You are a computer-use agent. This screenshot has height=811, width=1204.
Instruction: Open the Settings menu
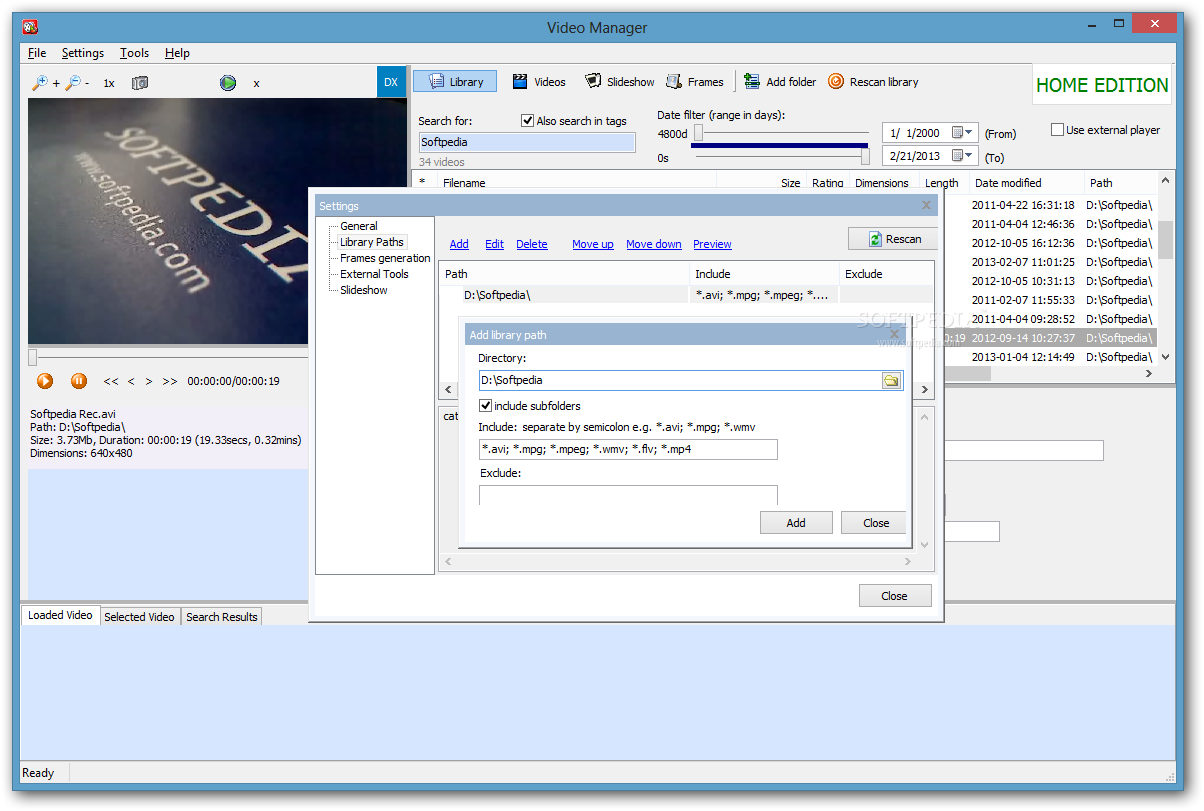coord(82,53)
